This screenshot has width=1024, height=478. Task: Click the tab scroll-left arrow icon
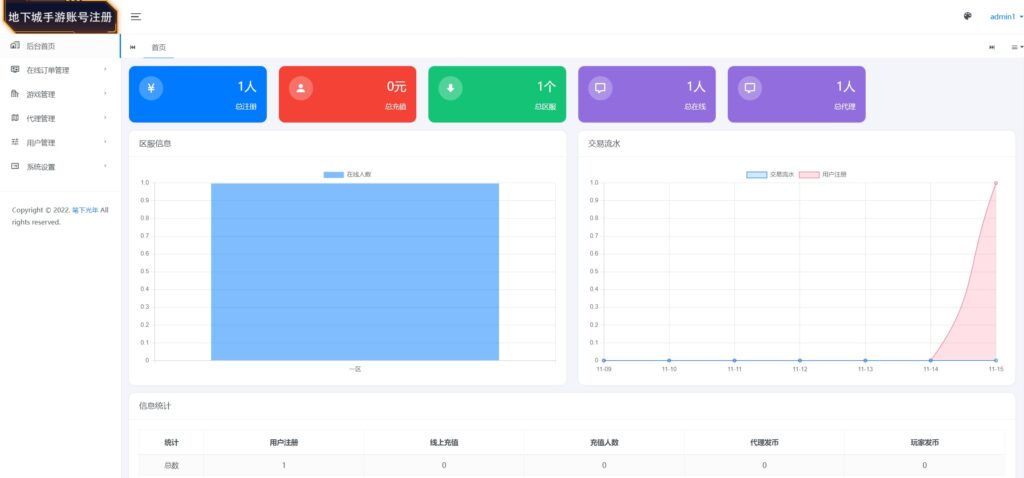pyautogui.click(x=133, y=47)
